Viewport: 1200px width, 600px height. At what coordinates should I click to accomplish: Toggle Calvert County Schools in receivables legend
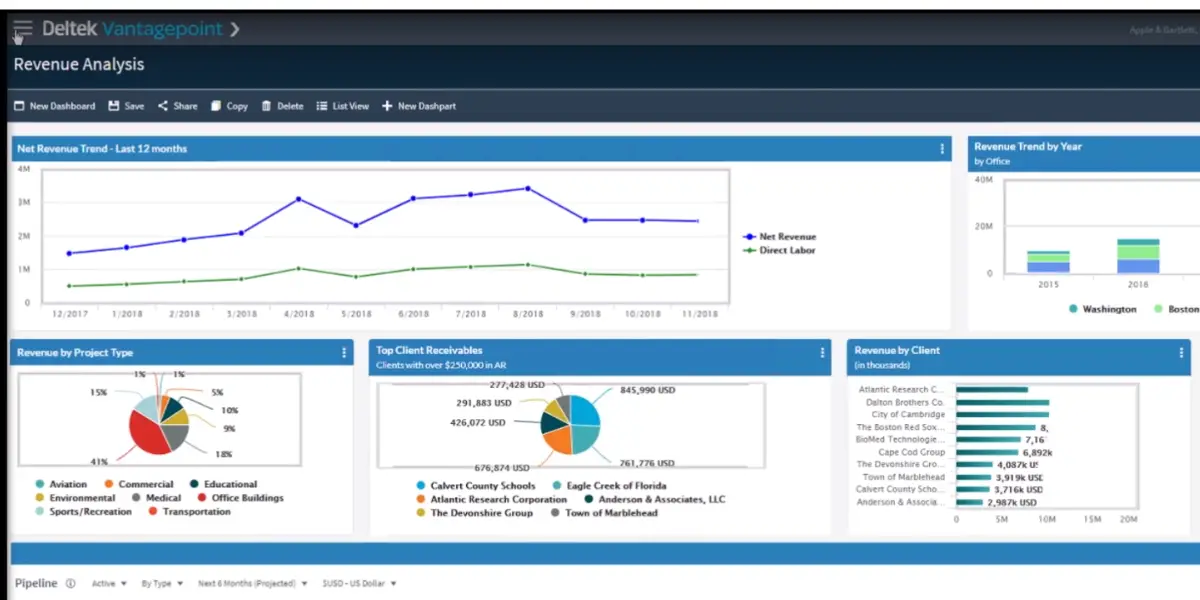coord(476,486)
